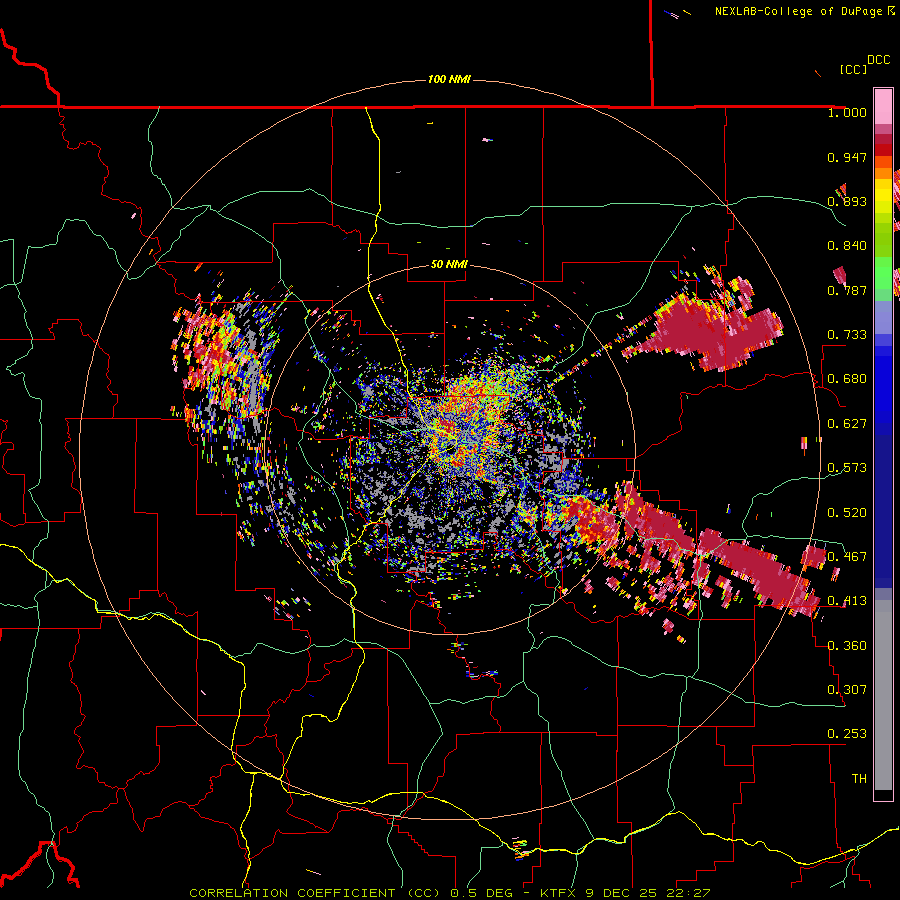Click the 50 NMI range ring label

(x=449, y=265)
